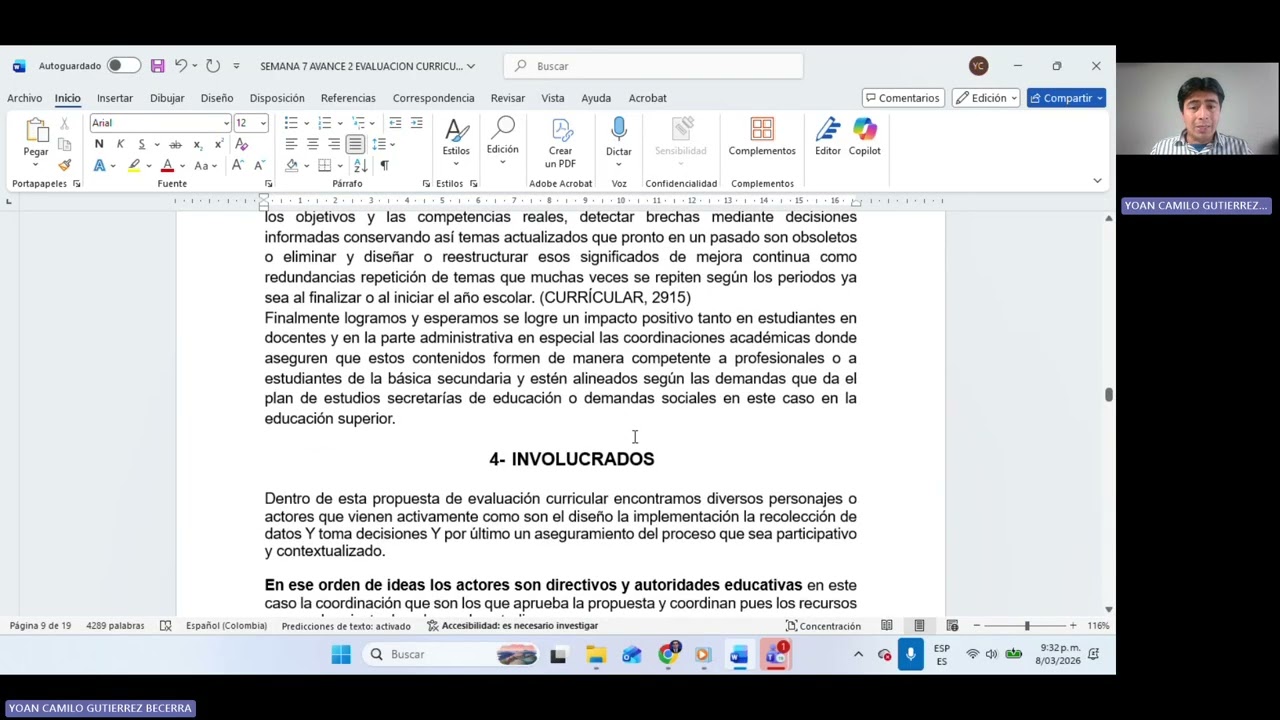The height and width of the screenshot is (720, 1280).
Task: Launch the Editor proofing tool
Action: [828, 138]
